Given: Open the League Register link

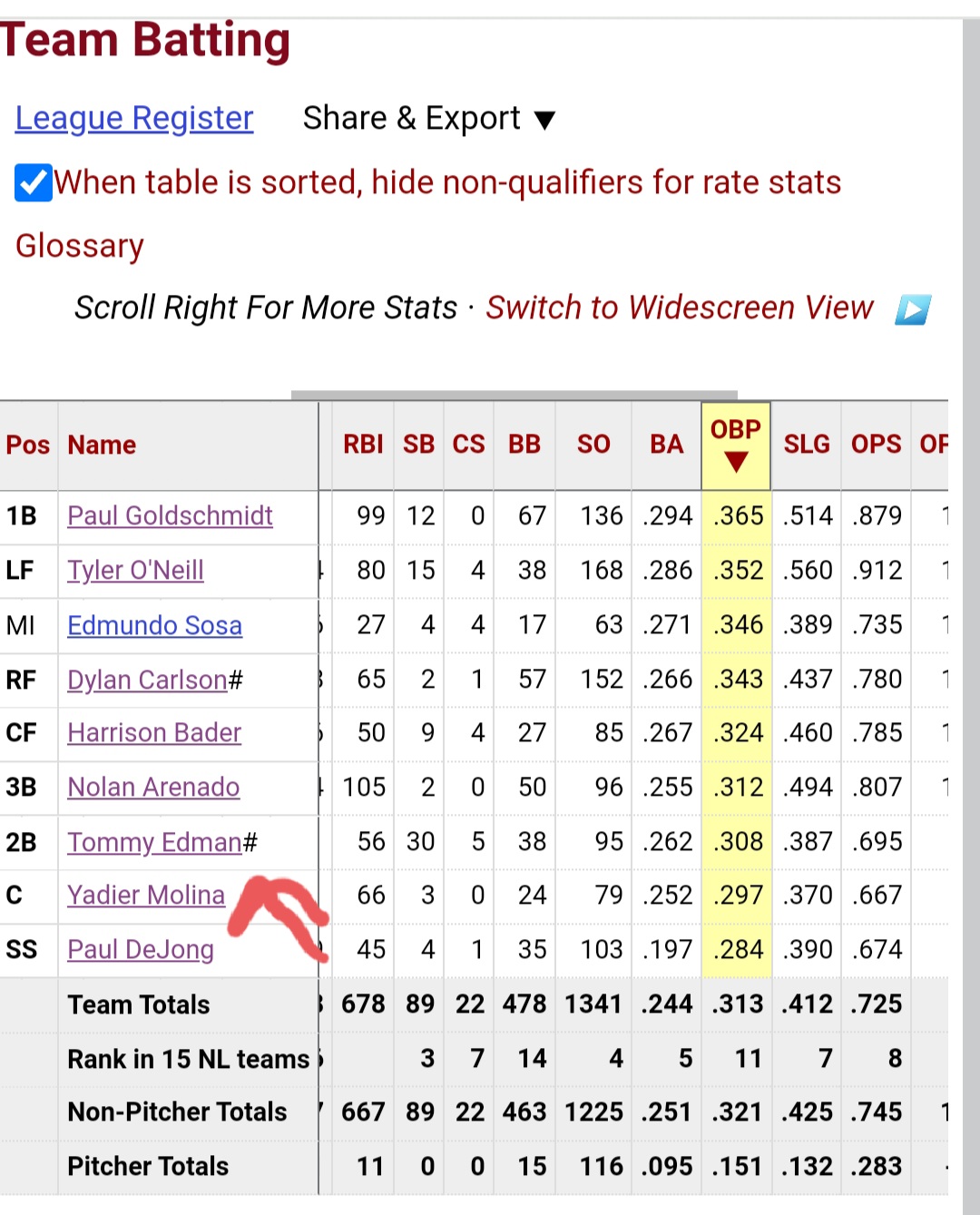Looking at the screenshot, I should [x=134, y=119].
